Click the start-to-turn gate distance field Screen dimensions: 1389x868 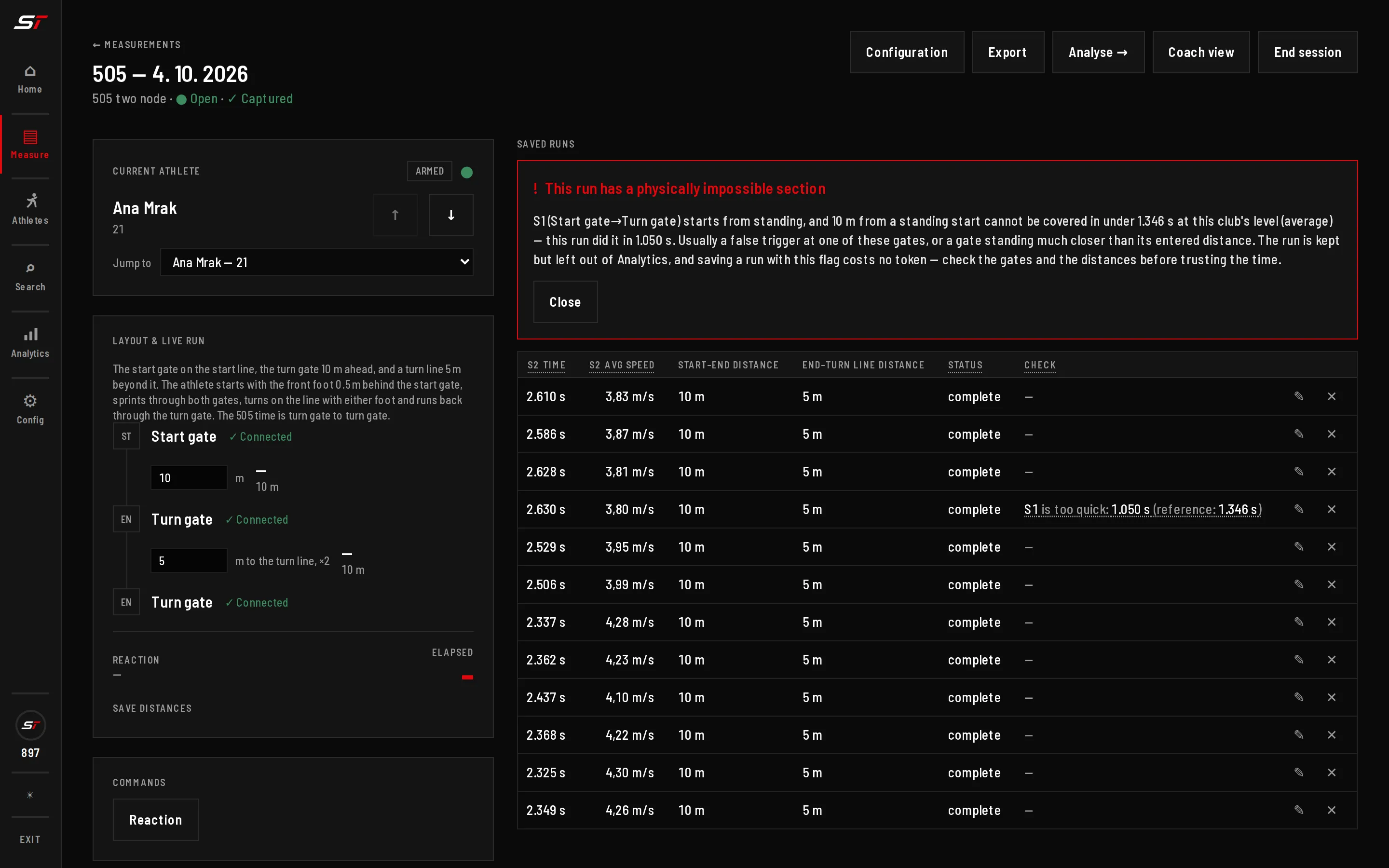coord(189,477)
